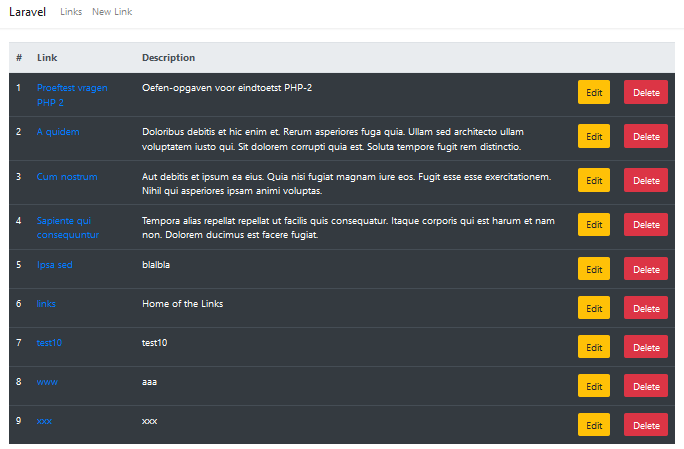Follow the Sapiente qui consequuntur link
684x449 pixels.
68,228
